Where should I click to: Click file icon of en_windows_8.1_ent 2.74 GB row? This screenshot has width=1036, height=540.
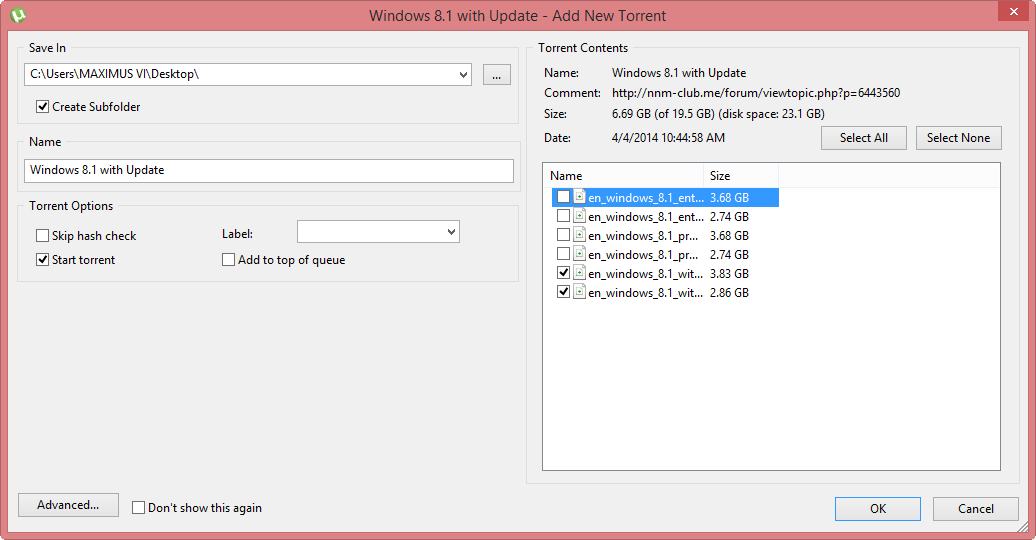(x=579, y=216)
